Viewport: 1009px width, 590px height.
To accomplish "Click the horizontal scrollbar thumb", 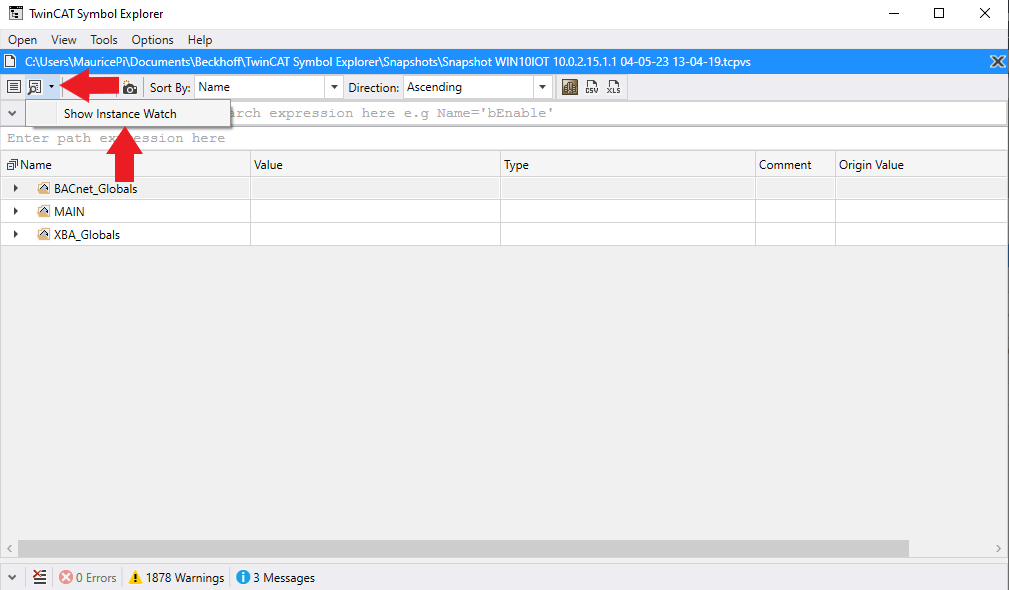I will [x=463, y=548].
